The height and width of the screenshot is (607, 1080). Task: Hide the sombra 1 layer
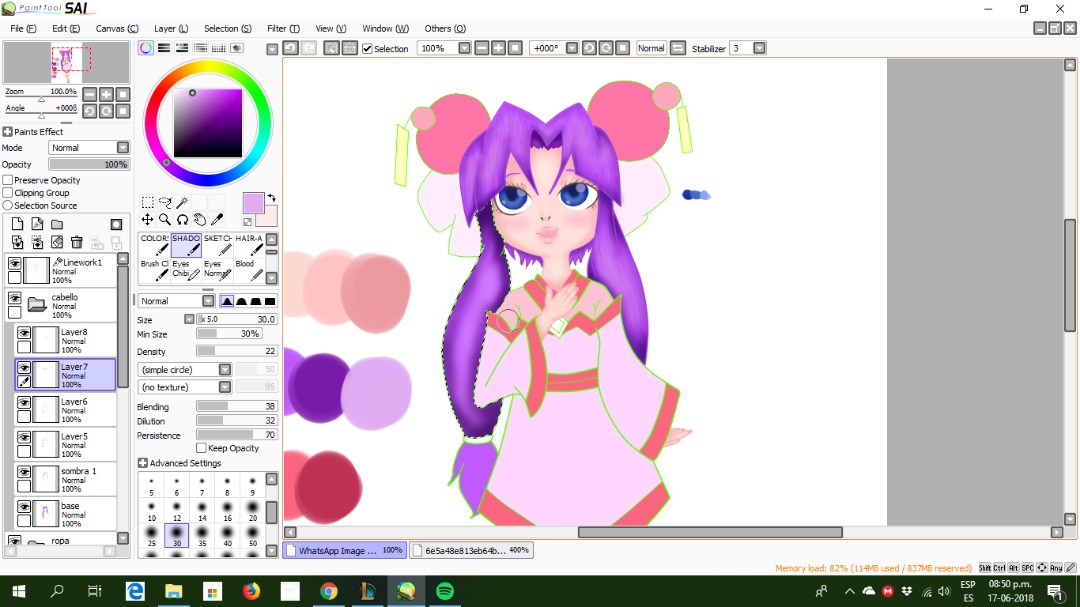[24, 472]
